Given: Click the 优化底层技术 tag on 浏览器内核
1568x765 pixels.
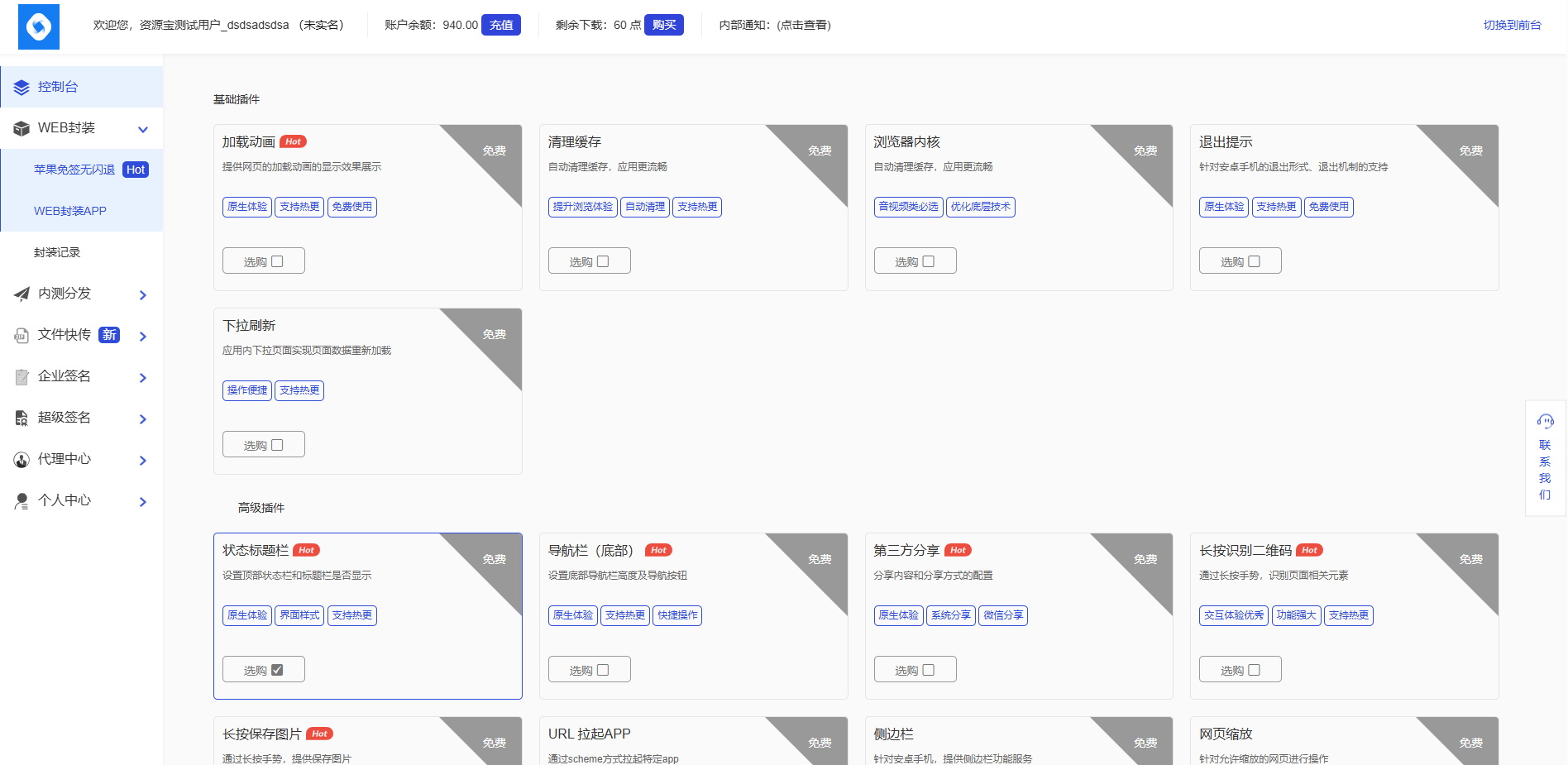Looking at the screenshot, I should [981, 207].
